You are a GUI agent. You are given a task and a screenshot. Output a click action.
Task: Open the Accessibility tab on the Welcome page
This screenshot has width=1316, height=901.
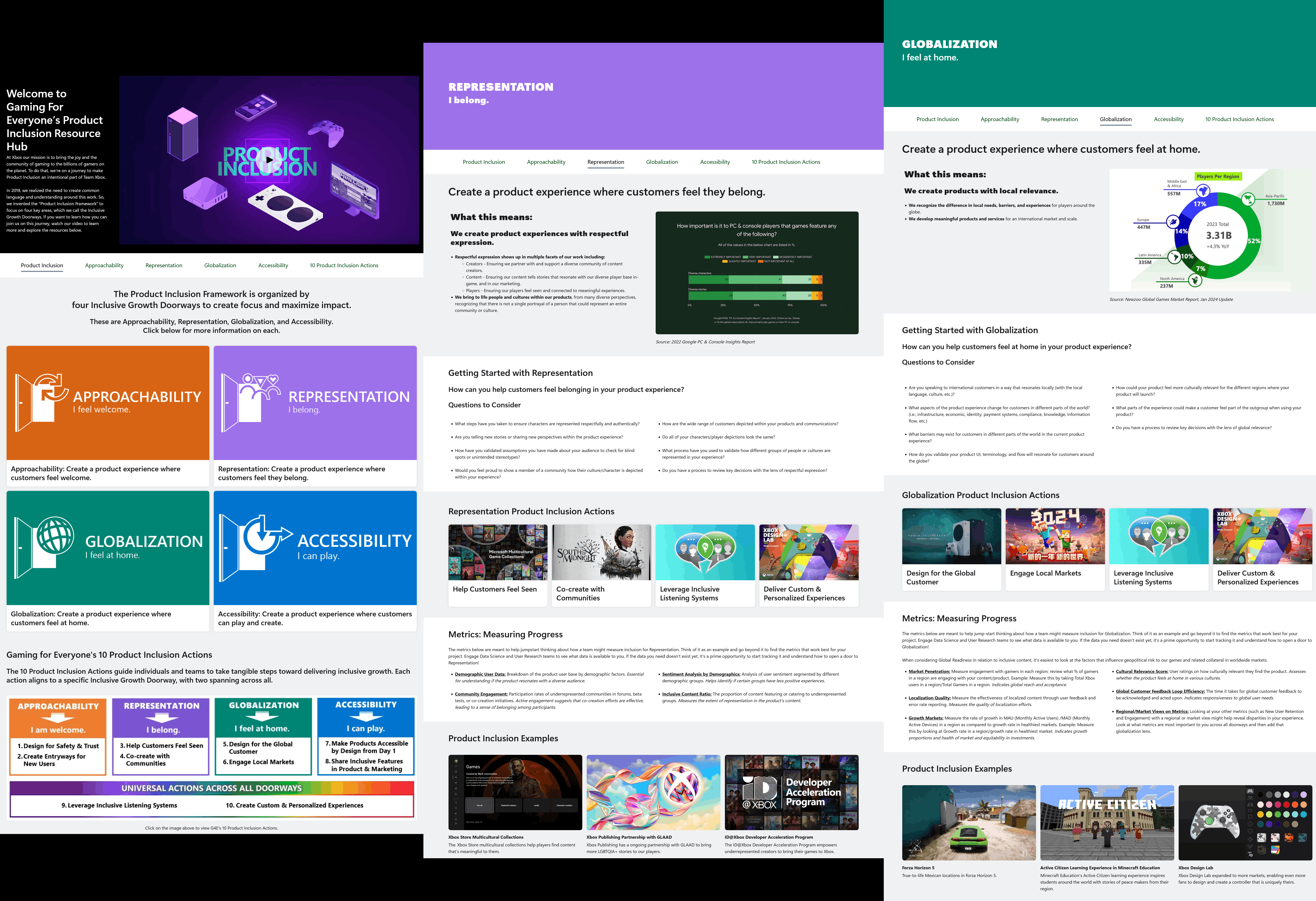273,266
